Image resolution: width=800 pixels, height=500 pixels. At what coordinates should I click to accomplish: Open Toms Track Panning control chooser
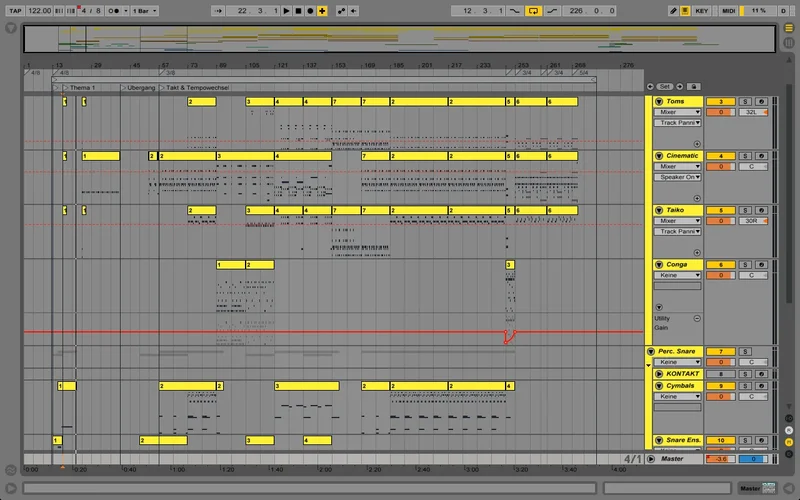678,123
